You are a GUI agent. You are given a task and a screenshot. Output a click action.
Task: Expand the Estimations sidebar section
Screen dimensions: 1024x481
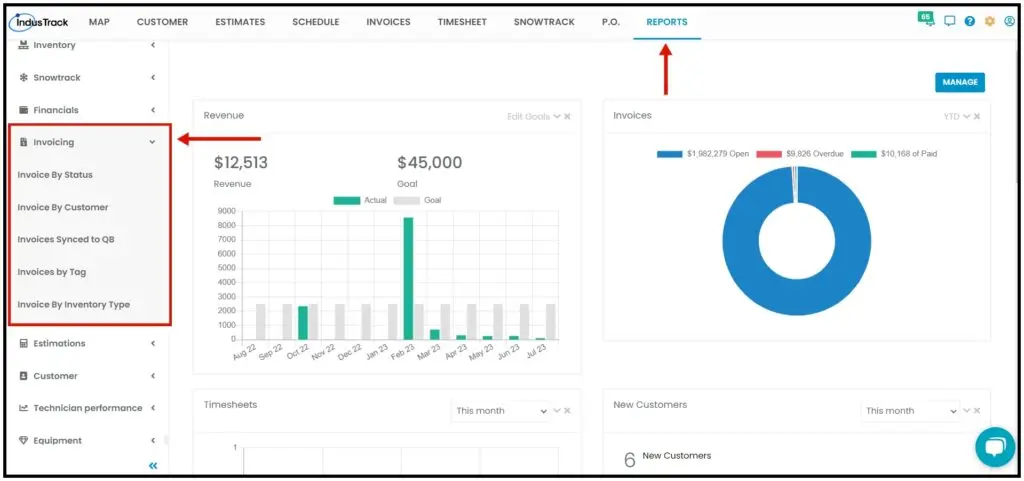point(153,343)
